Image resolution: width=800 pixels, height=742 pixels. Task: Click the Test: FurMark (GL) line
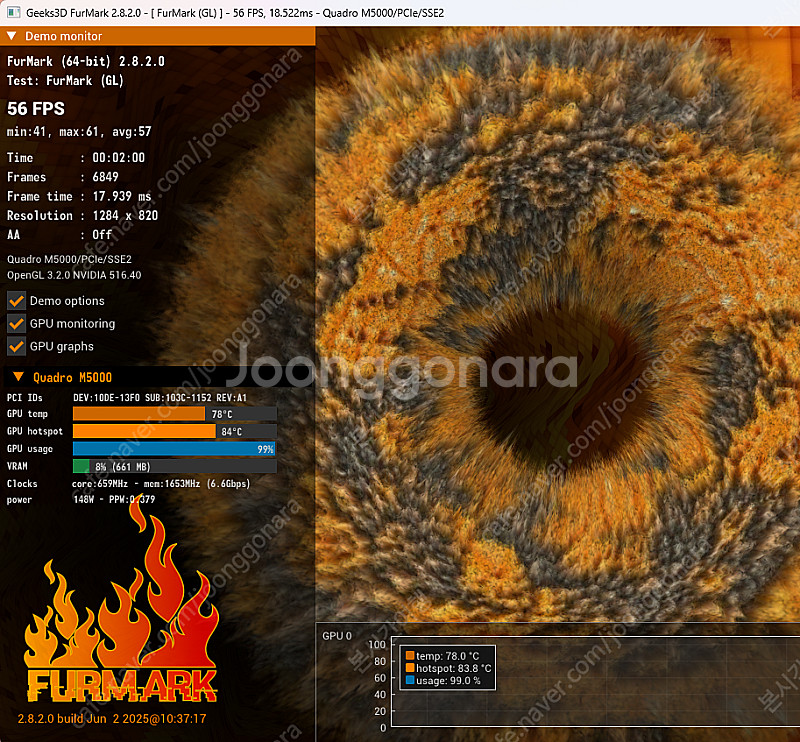65,81
